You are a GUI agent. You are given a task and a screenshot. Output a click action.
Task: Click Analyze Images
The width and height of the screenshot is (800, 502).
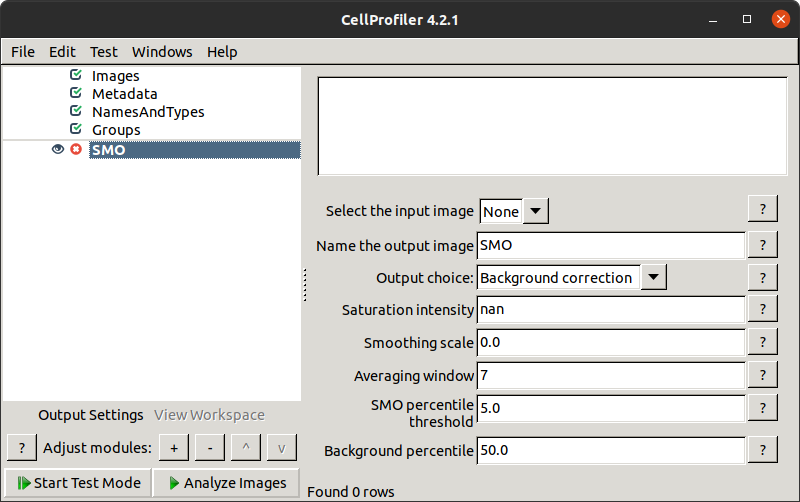[x=227, y=483]
